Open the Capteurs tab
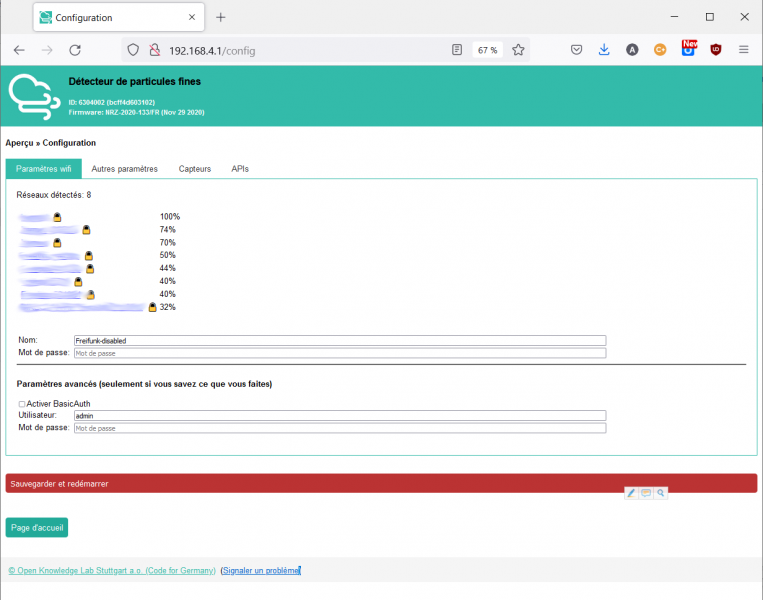 tap(195, 169)
